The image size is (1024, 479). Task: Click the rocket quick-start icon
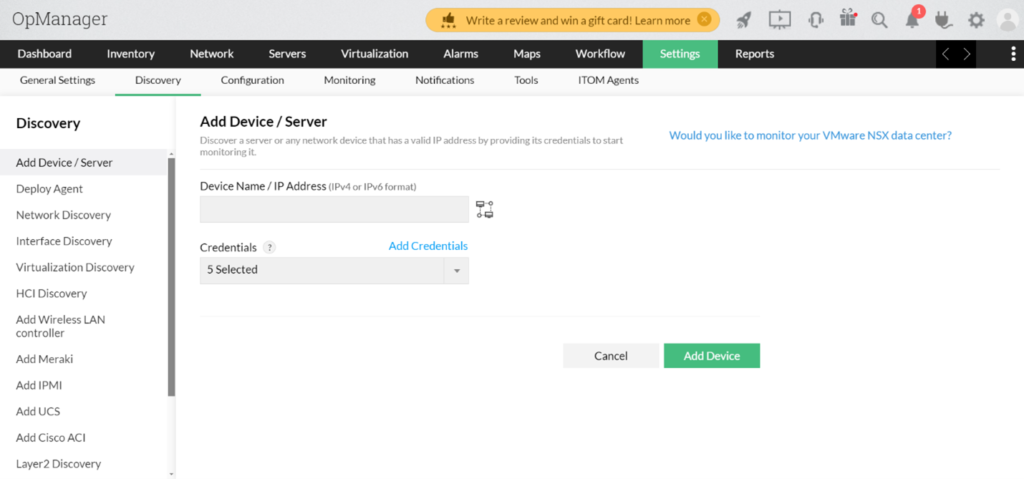coord(743,20)
